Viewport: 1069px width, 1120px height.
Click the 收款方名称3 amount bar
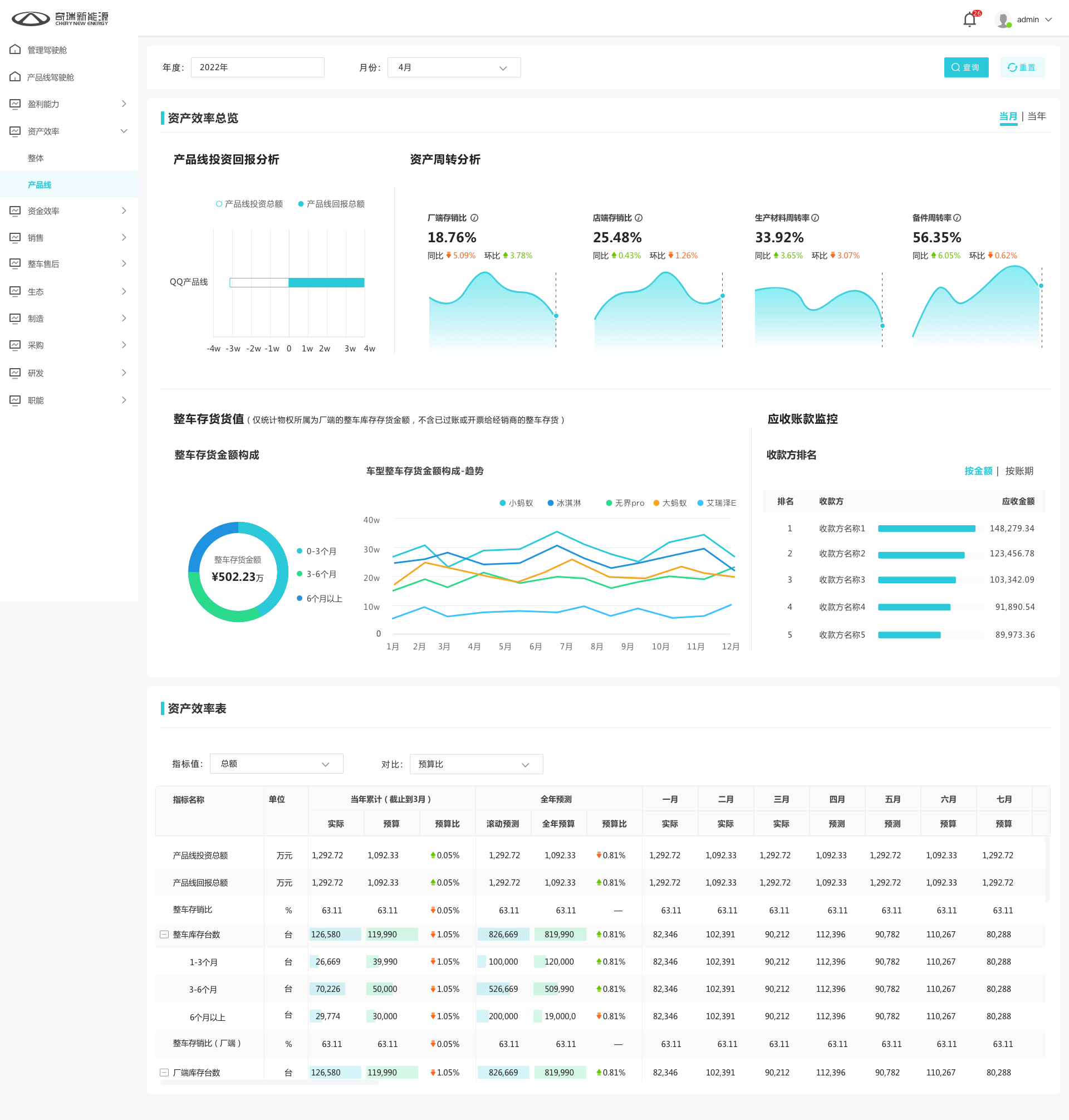click(917, 580)
